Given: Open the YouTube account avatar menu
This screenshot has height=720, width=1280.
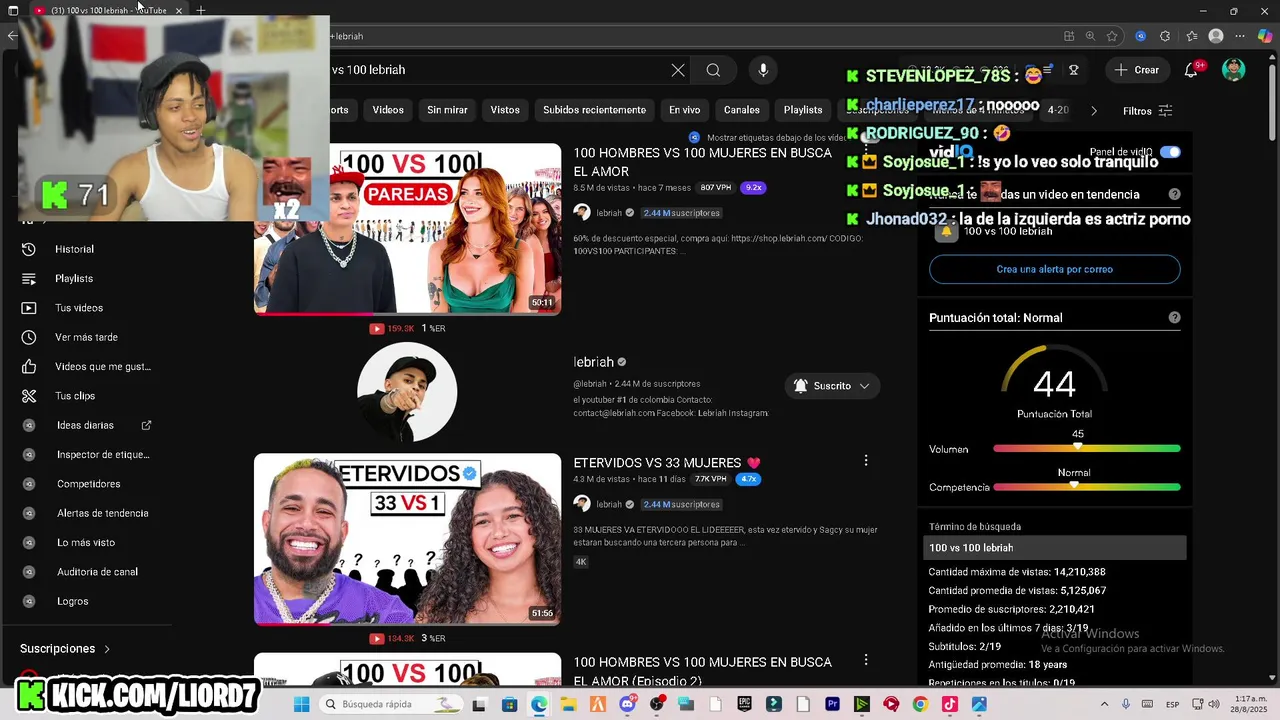Looking at the screenshot, I should pos(1234,70).
